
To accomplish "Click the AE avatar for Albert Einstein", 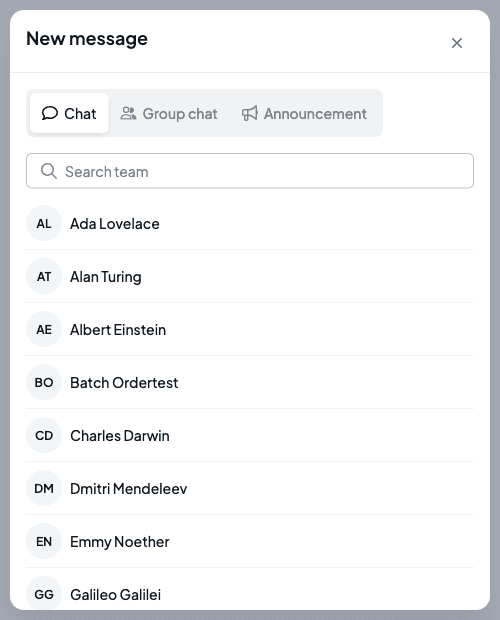I will (x=44, y=329).
